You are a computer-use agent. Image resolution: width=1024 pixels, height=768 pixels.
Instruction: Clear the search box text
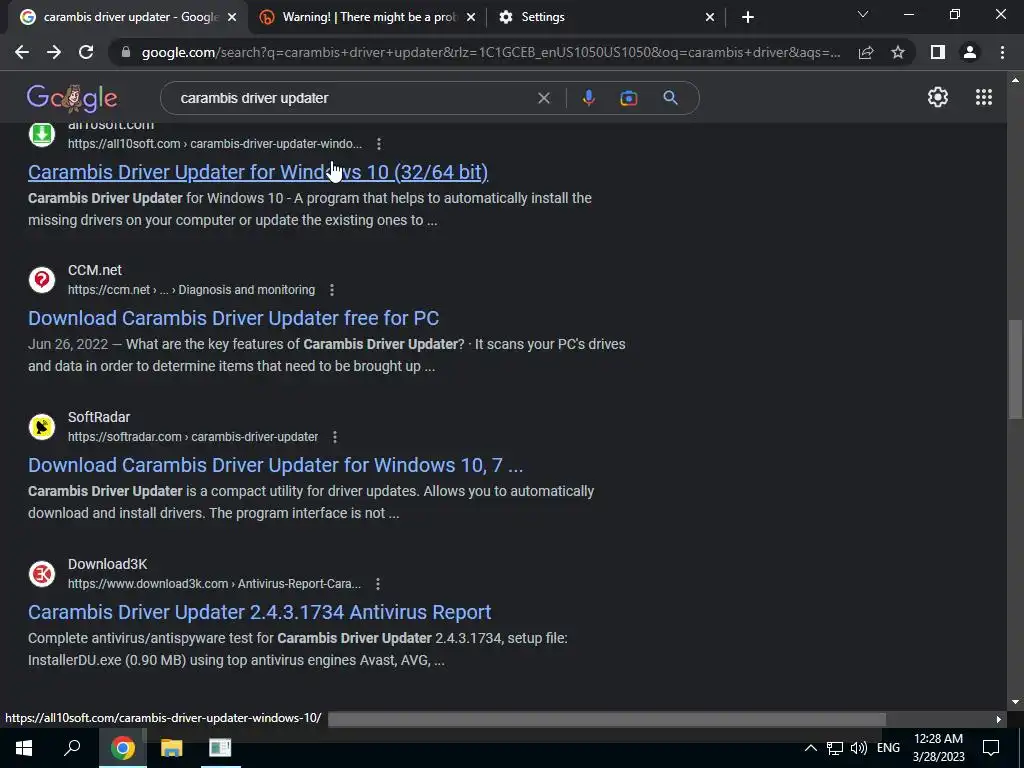tap(543, 98)
